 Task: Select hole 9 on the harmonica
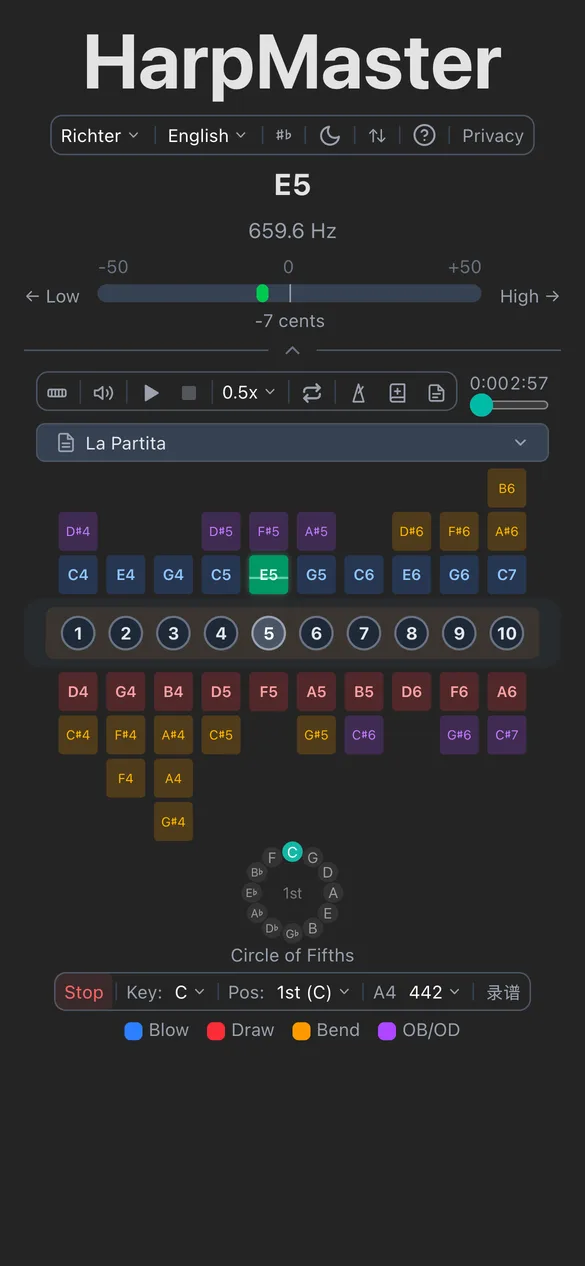(459, 633)
